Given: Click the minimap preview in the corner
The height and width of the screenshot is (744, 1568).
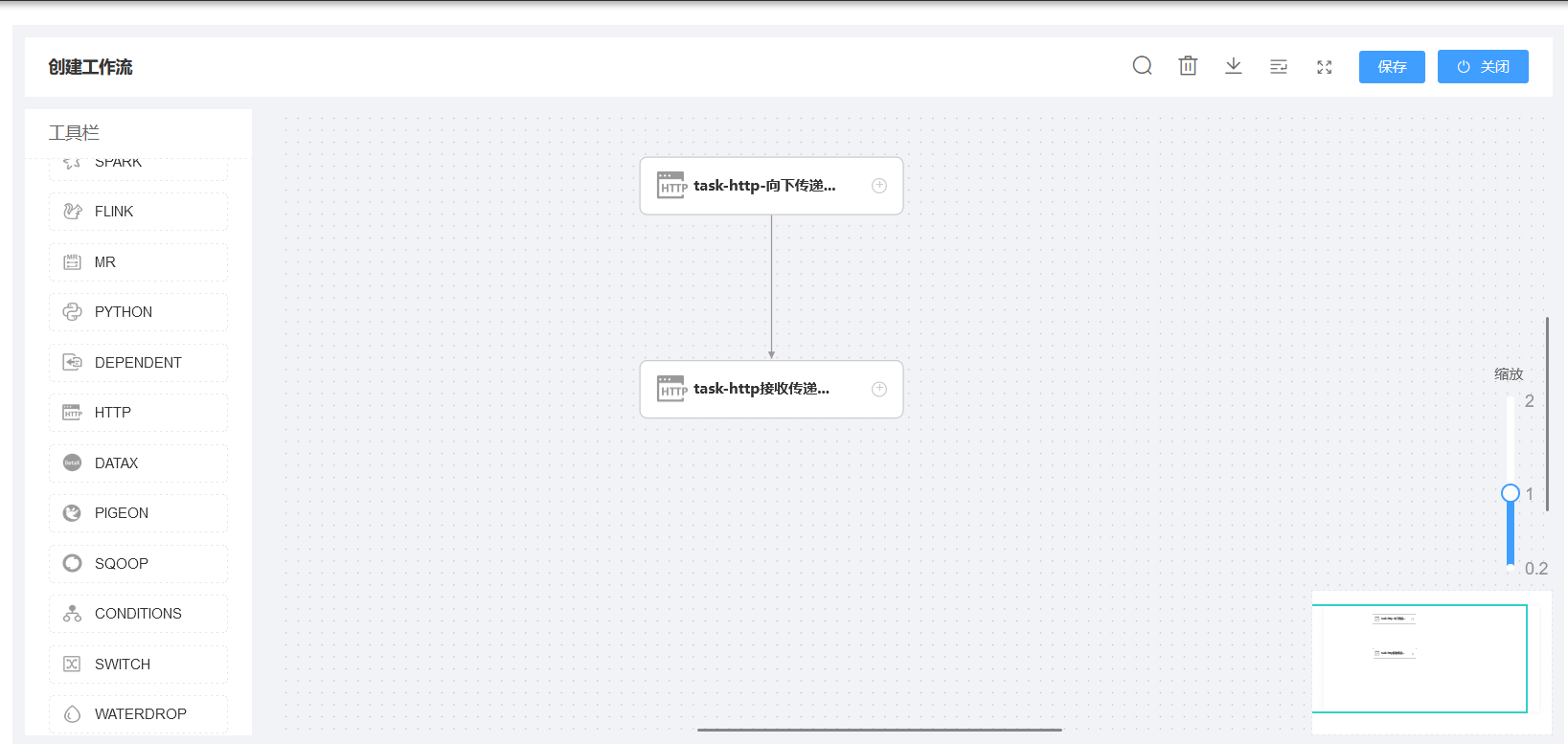Looking at the screenshot, I should (1420, 659).
